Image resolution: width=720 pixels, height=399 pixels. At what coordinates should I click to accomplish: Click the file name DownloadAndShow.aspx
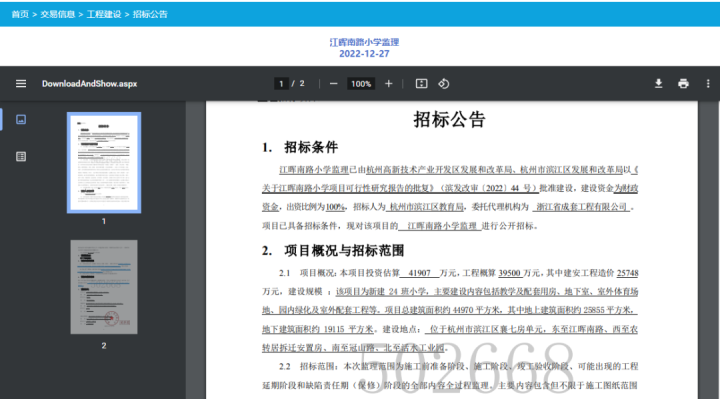click(90, 84)
